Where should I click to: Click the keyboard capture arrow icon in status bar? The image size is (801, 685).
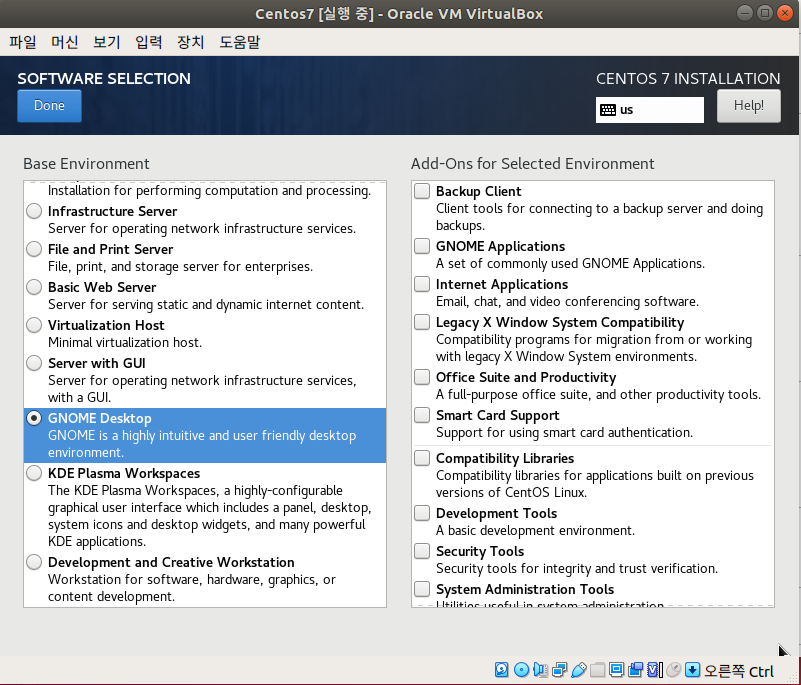[692, 669]
